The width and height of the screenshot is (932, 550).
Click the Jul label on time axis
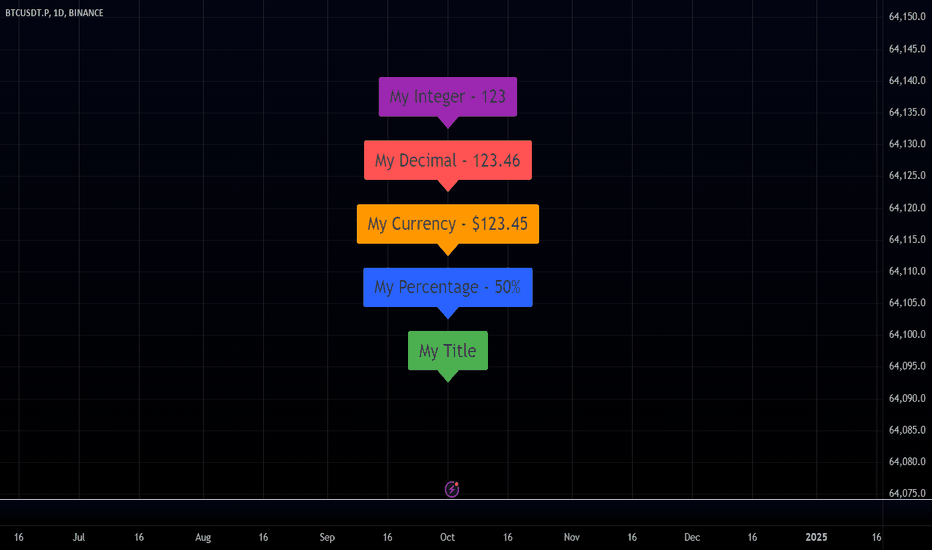click(x=78, y=538)
